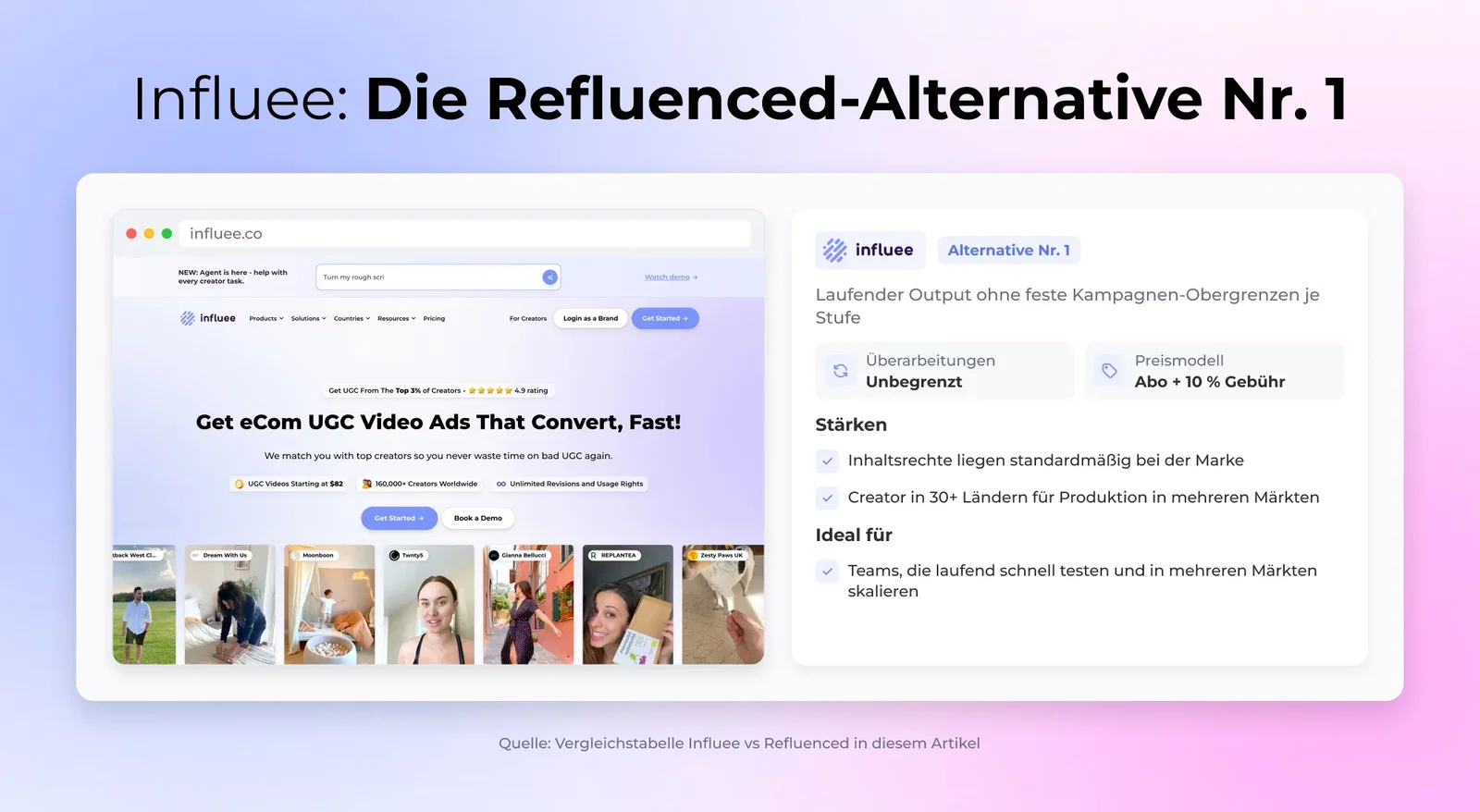Open the Gianna Bellucci video thumbnail

tap(528, 605)
